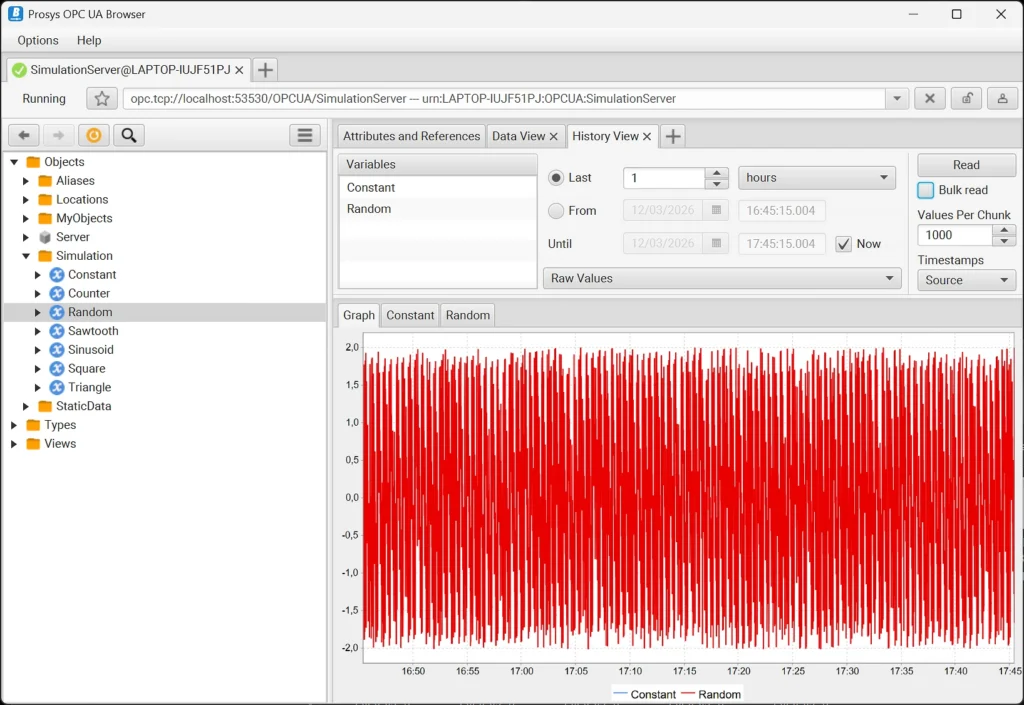Screen dimensions: 1024x705
Task: Open the hamburger menu above the tree panel
Action: tap(304, 135)
